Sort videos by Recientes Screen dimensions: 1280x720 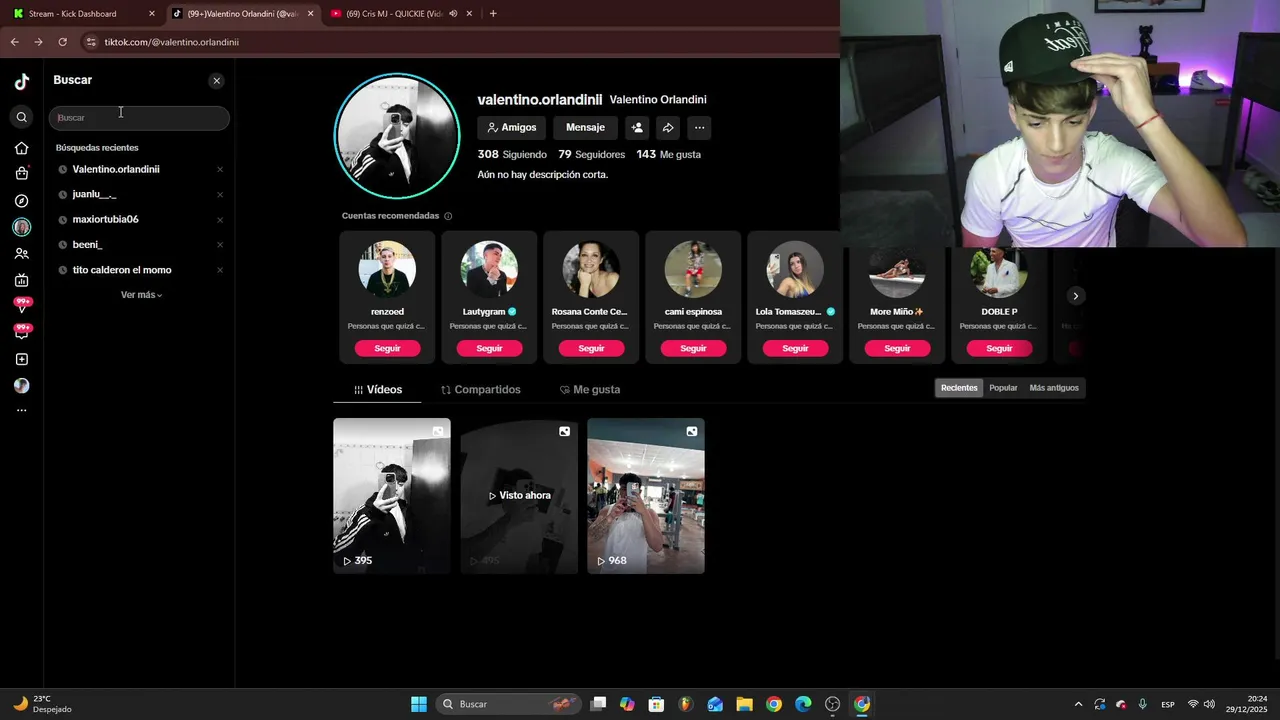pos(959,388)
